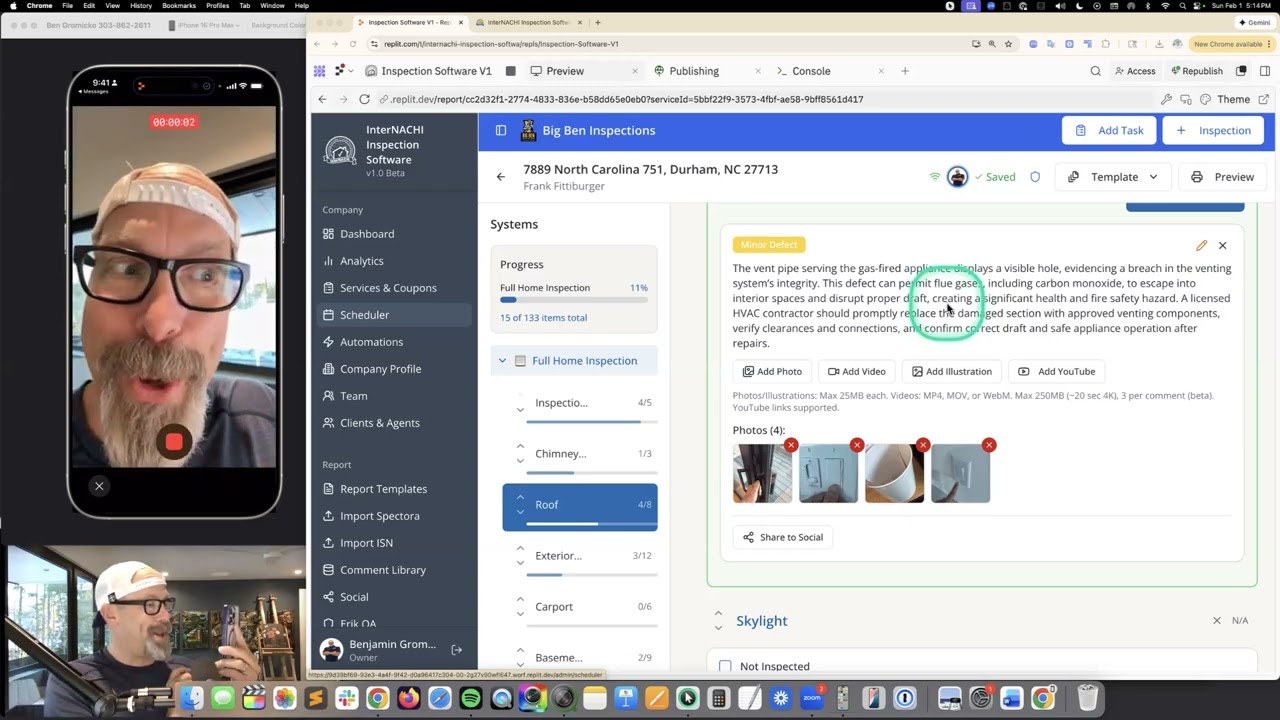Open the door photo thumbnail

pyautogui.click(x=762, y=473)
